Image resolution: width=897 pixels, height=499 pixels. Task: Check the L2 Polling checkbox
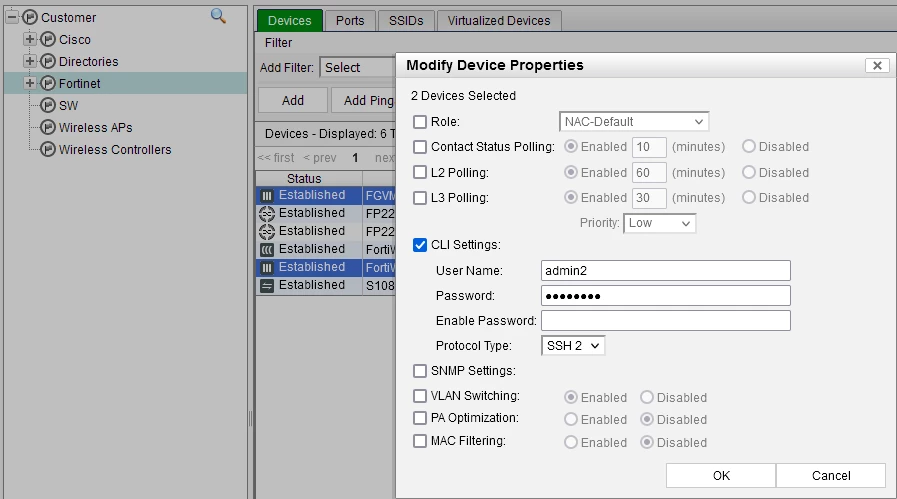coord(420,172)
